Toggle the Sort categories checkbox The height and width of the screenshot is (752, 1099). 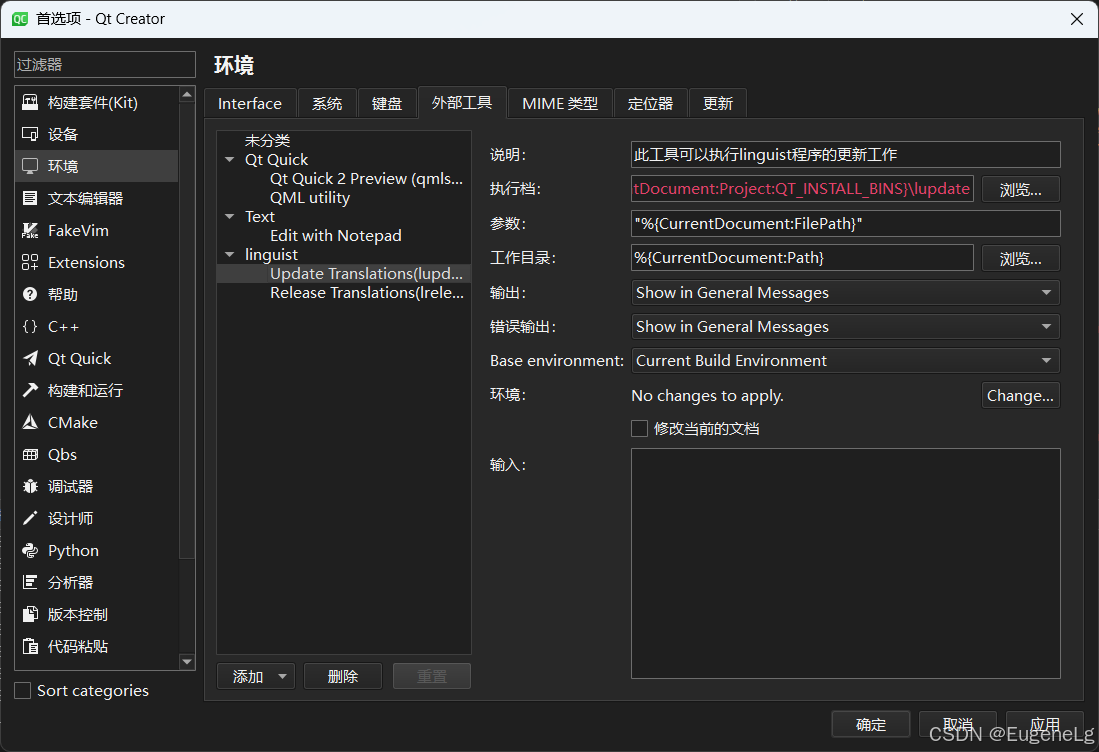(x=20, y=690)
